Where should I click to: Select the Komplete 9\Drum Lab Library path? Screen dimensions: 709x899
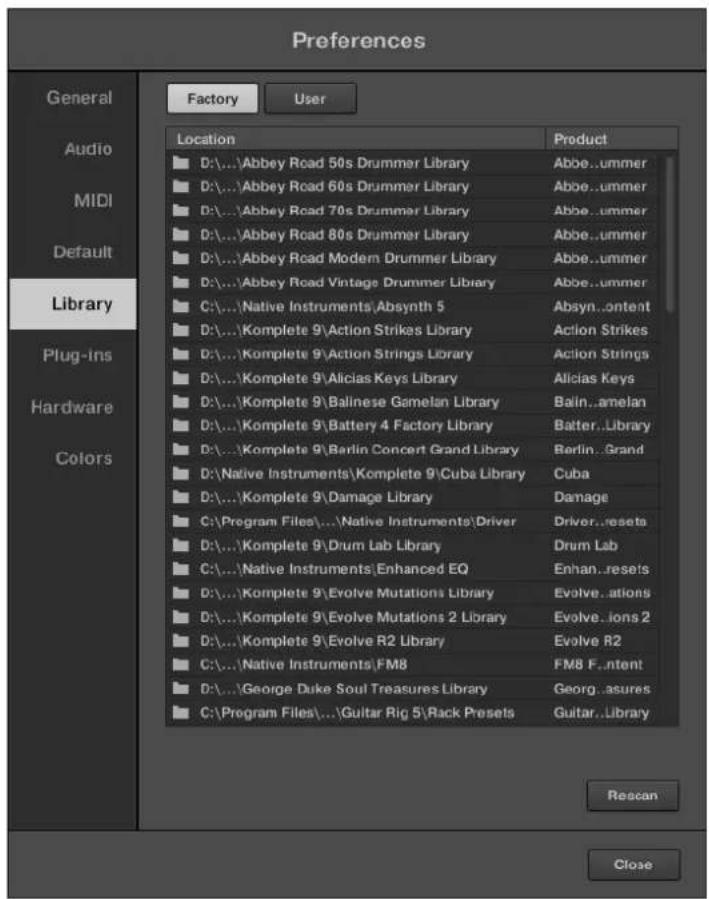coord(320,546)
